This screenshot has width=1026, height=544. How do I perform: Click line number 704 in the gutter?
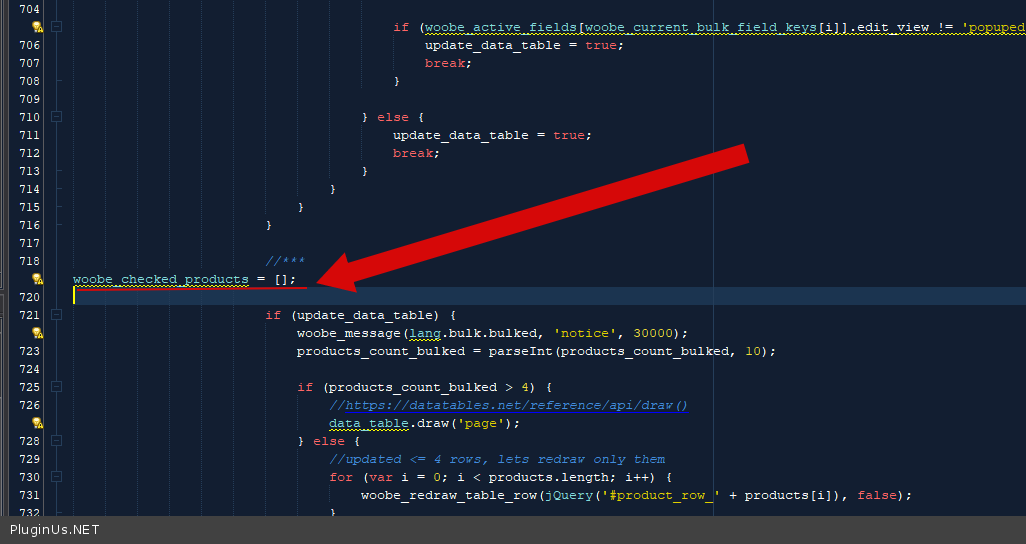[29, 9]
